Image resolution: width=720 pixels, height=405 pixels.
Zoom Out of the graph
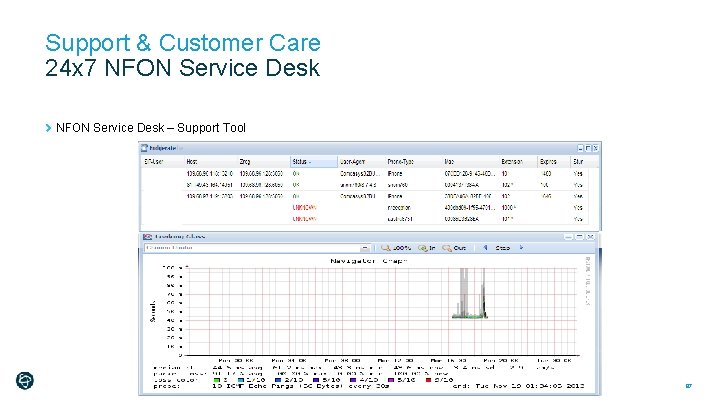point(454,248)
